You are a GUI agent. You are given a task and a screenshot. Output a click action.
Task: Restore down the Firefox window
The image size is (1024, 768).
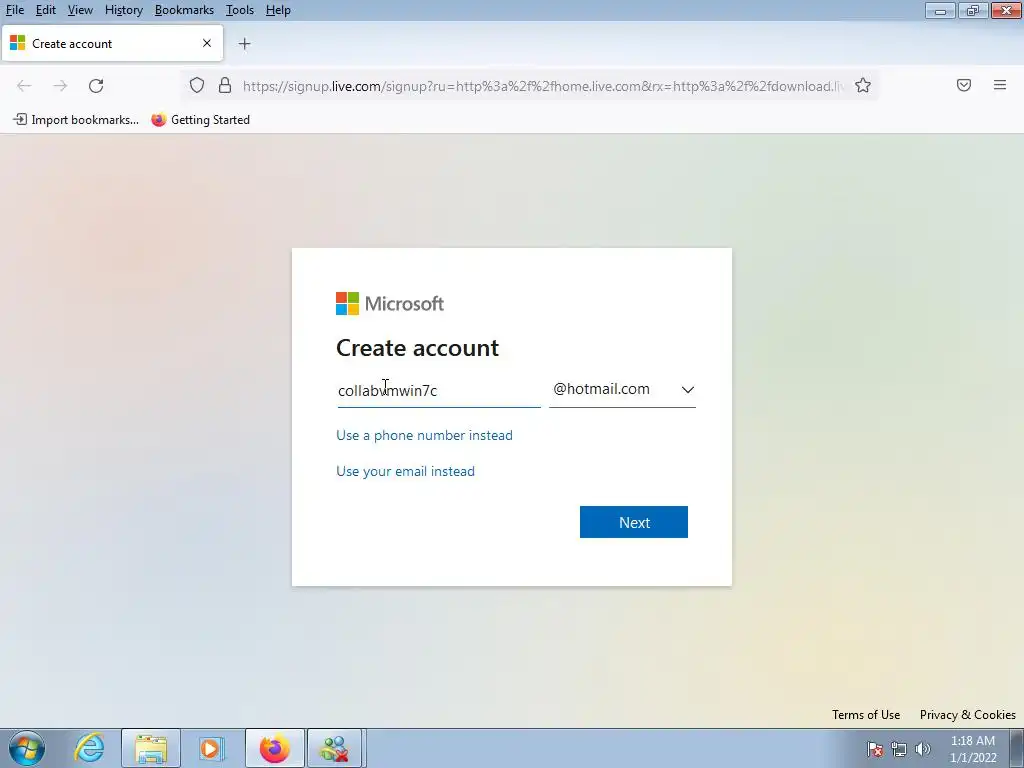pos(973,10)
